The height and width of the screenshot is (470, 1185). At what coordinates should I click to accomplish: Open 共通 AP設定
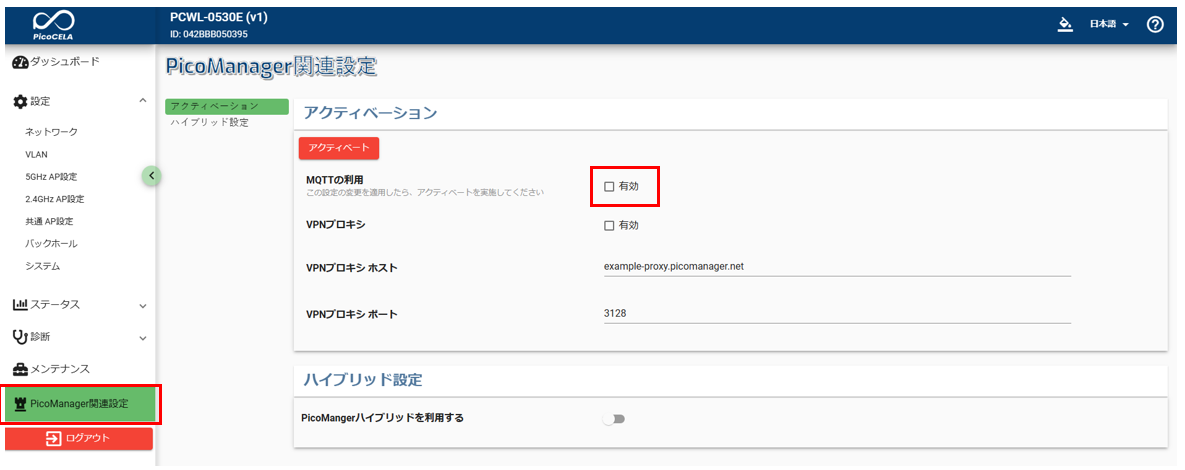49,221
